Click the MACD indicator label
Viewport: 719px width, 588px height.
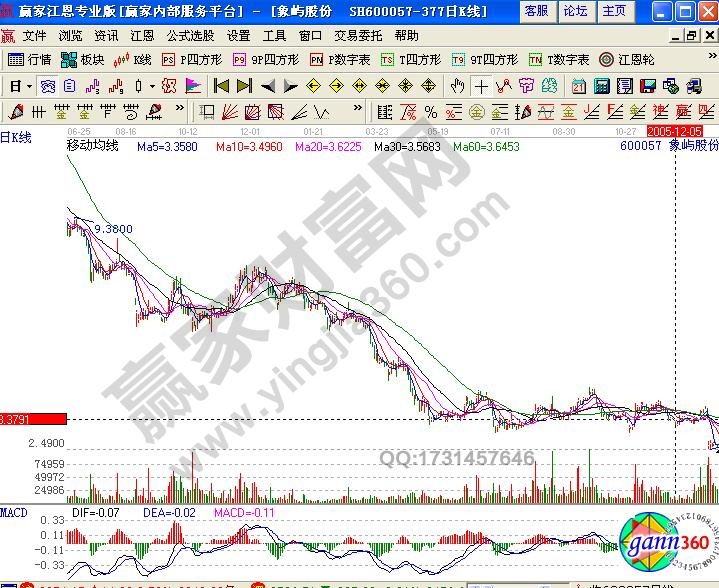coord(14,512)
